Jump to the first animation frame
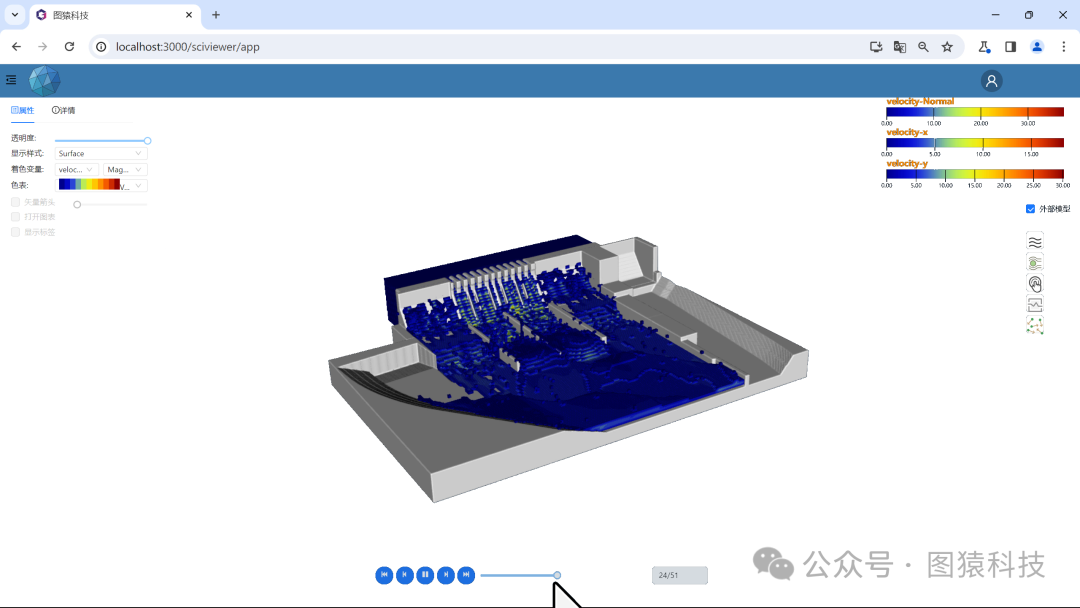 (x=384, y=575)
